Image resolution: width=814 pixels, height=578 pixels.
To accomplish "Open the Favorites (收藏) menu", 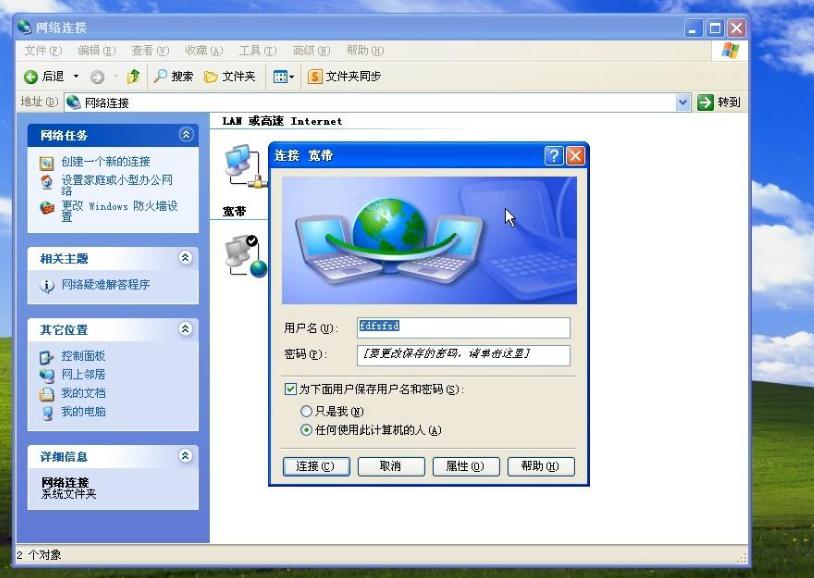I will pyautogui.click(x=204, y=50).
